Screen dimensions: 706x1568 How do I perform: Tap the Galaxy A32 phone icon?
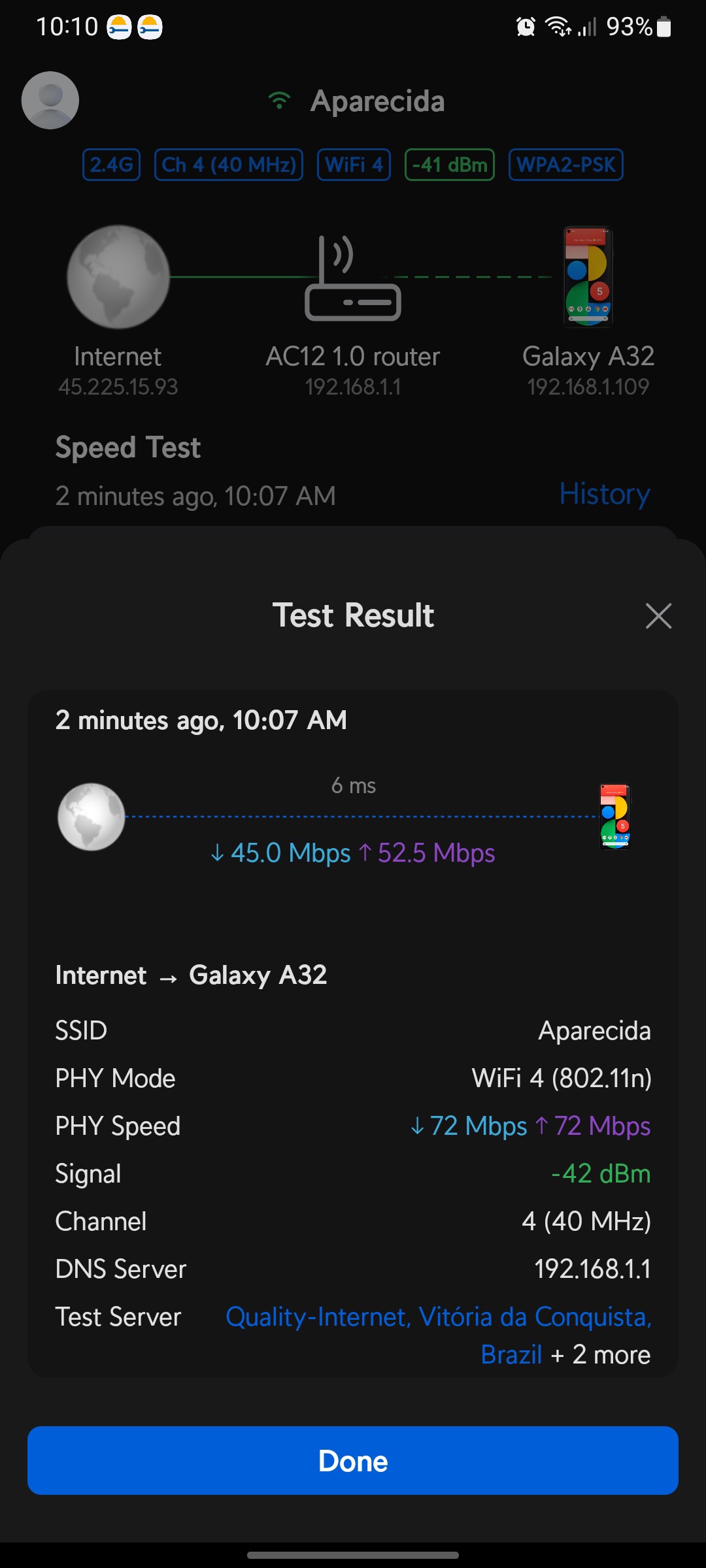pyautogui.click(x=588, y=277)
